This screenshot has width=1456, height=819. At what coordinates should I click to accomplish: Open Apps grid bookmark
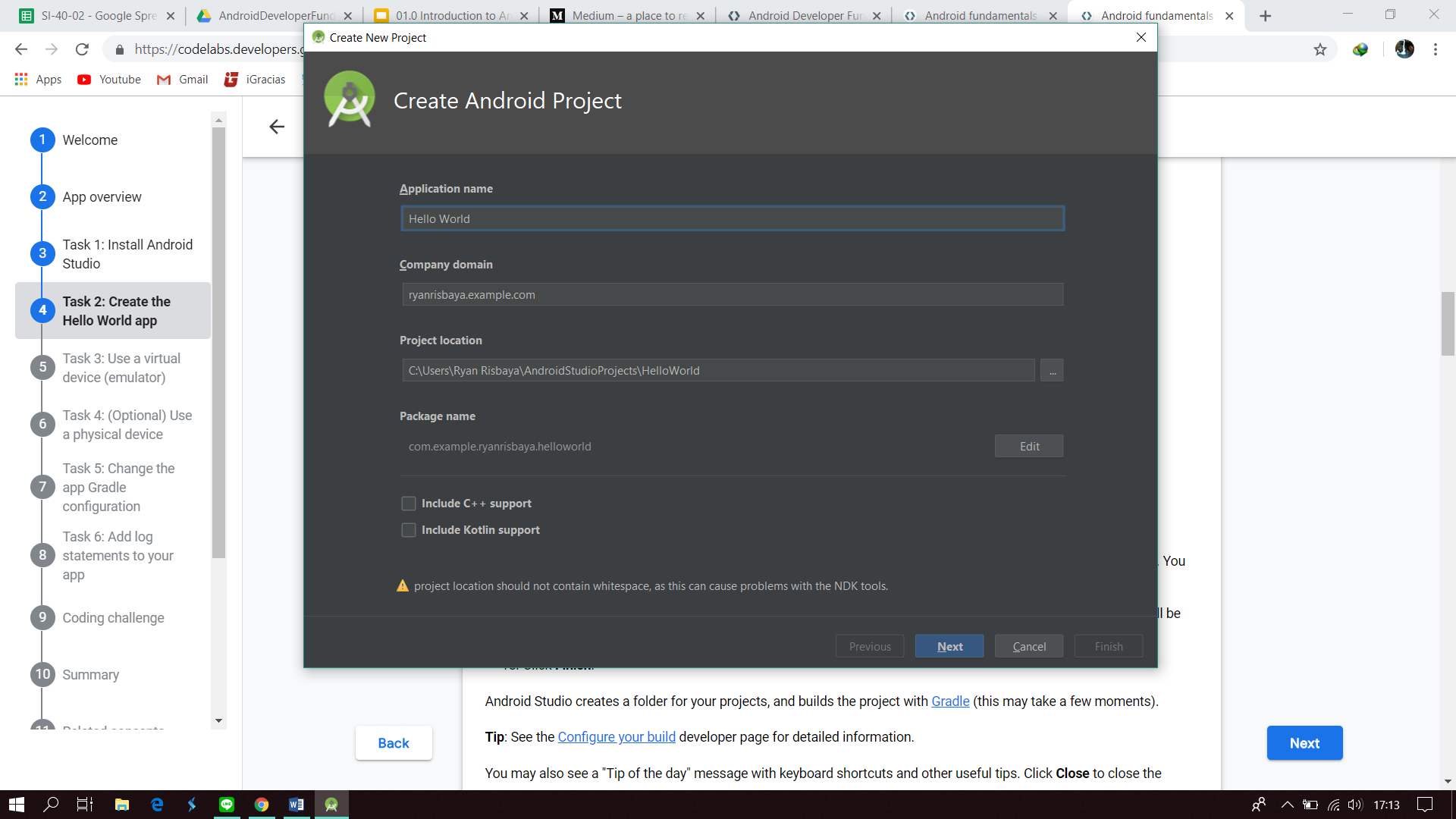pyautogui.click(x=21, y=80)
